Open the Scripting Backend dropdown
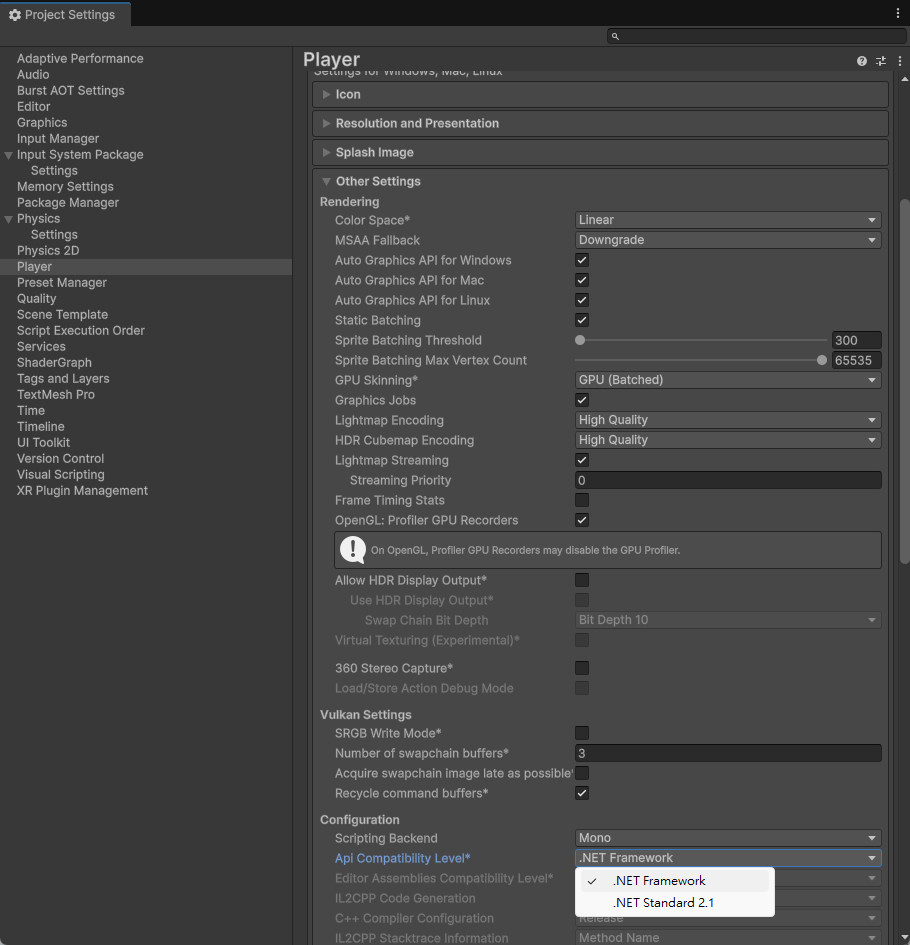This screenshot has height=945, width=910. point(728,838)
